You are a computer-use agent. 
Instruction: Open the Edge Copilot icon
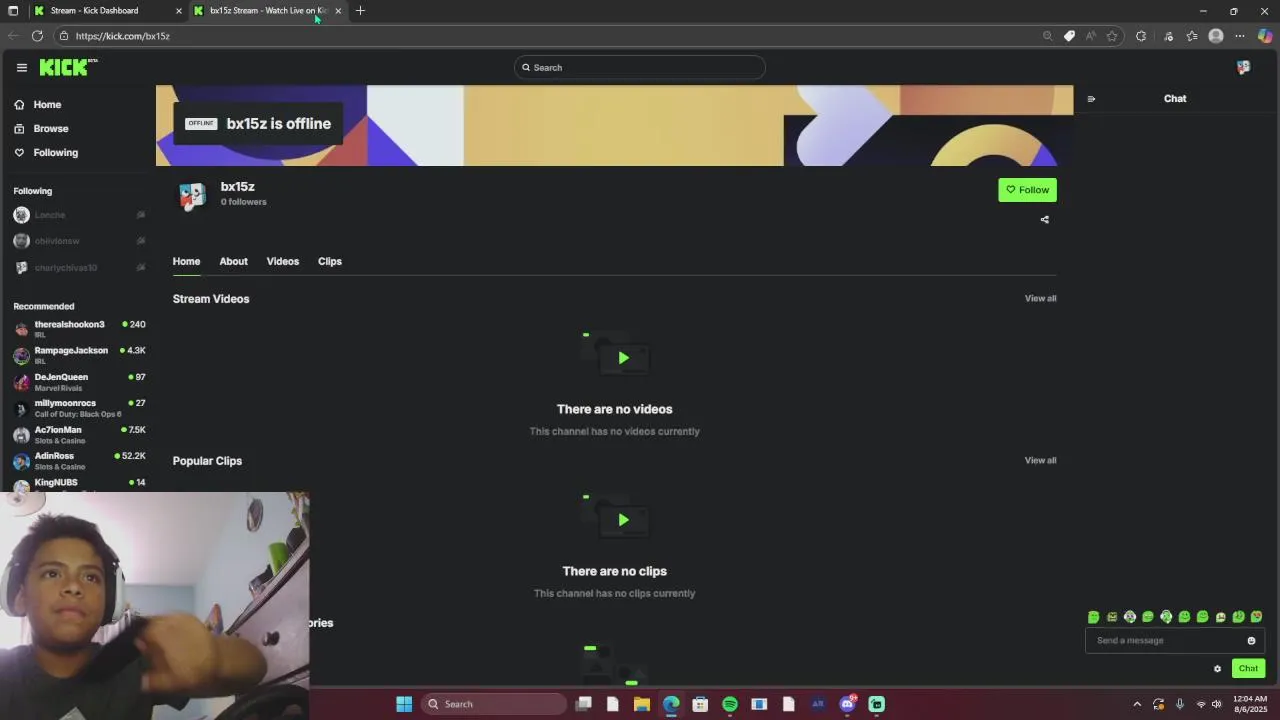[1265, 36]
